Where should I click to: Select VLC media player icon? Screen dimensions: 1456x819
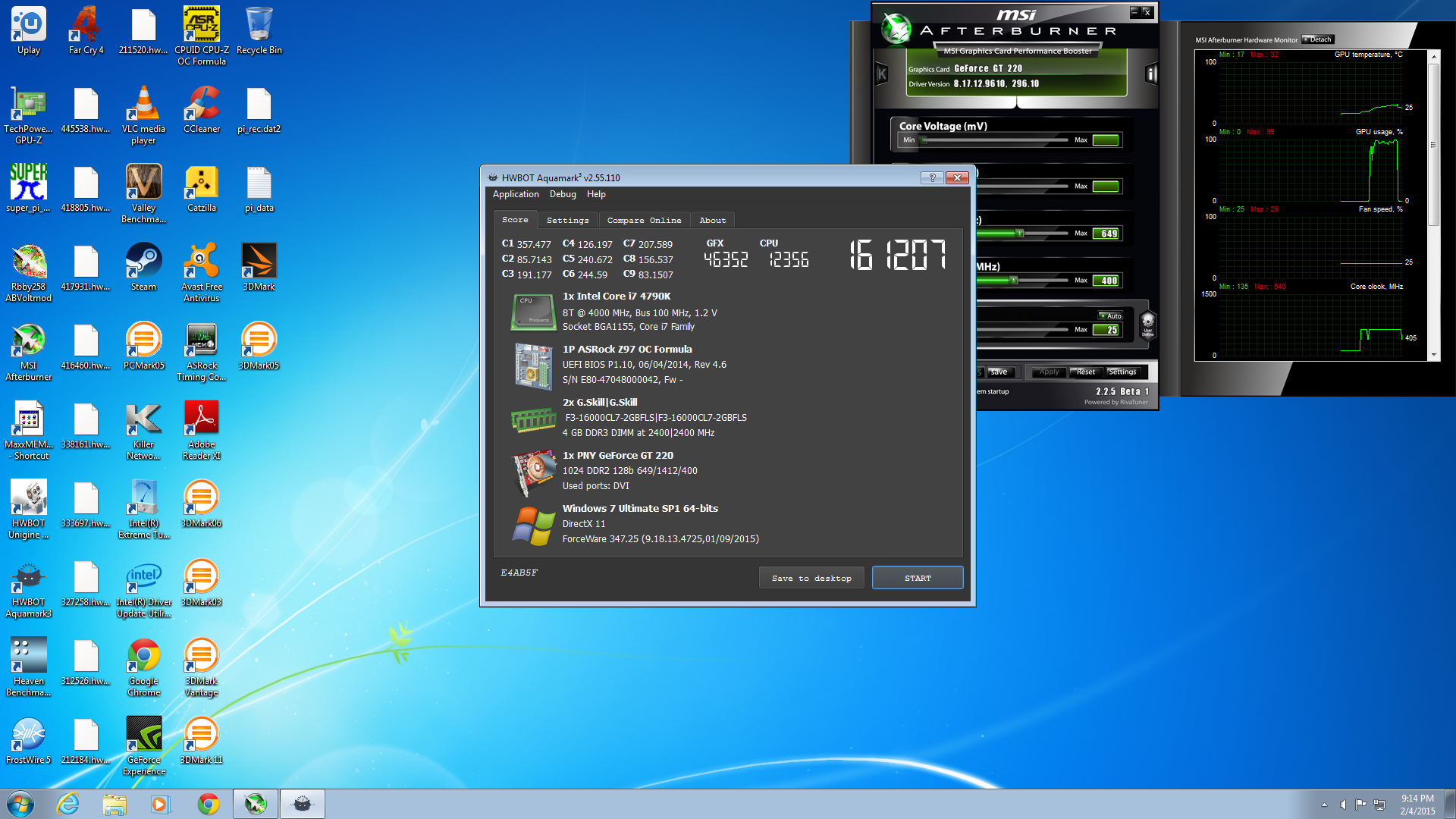[144, 115]
